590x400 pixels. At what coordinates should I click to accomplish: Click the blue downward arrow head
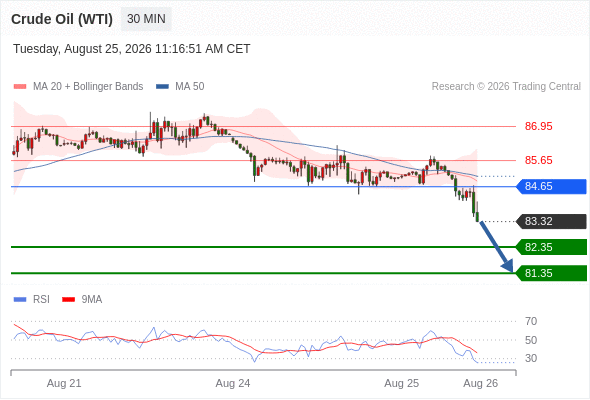(507, 266)
